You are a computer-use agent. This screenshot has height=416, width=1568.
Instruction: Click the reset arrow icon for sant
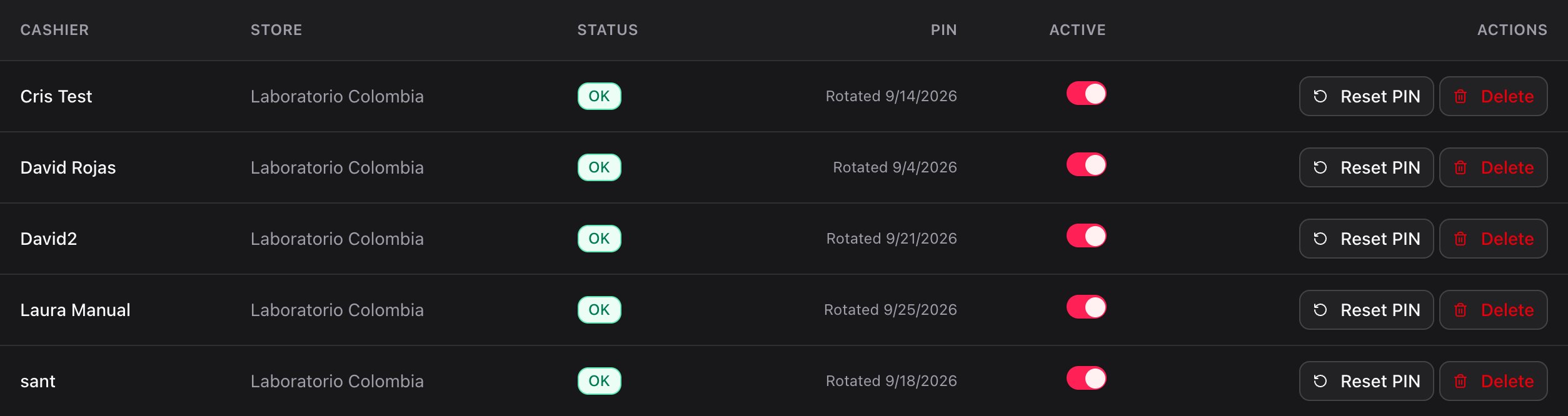click(1320, 381)
